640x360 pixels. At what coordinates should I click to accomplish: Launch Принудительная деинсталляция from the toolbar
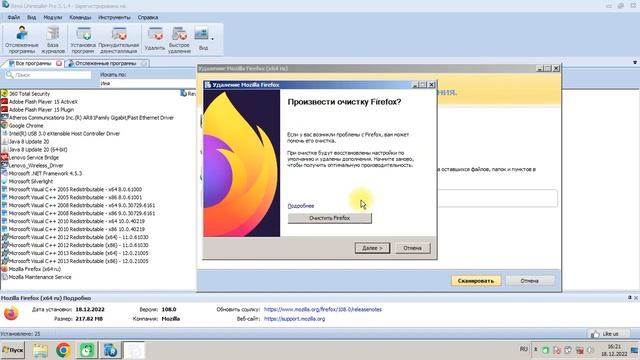click(x=118, y=40)
